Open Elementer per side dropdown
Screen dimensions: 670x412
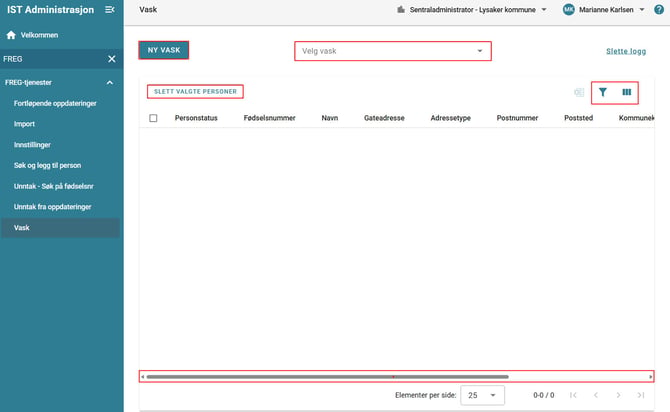pos(482,395)
